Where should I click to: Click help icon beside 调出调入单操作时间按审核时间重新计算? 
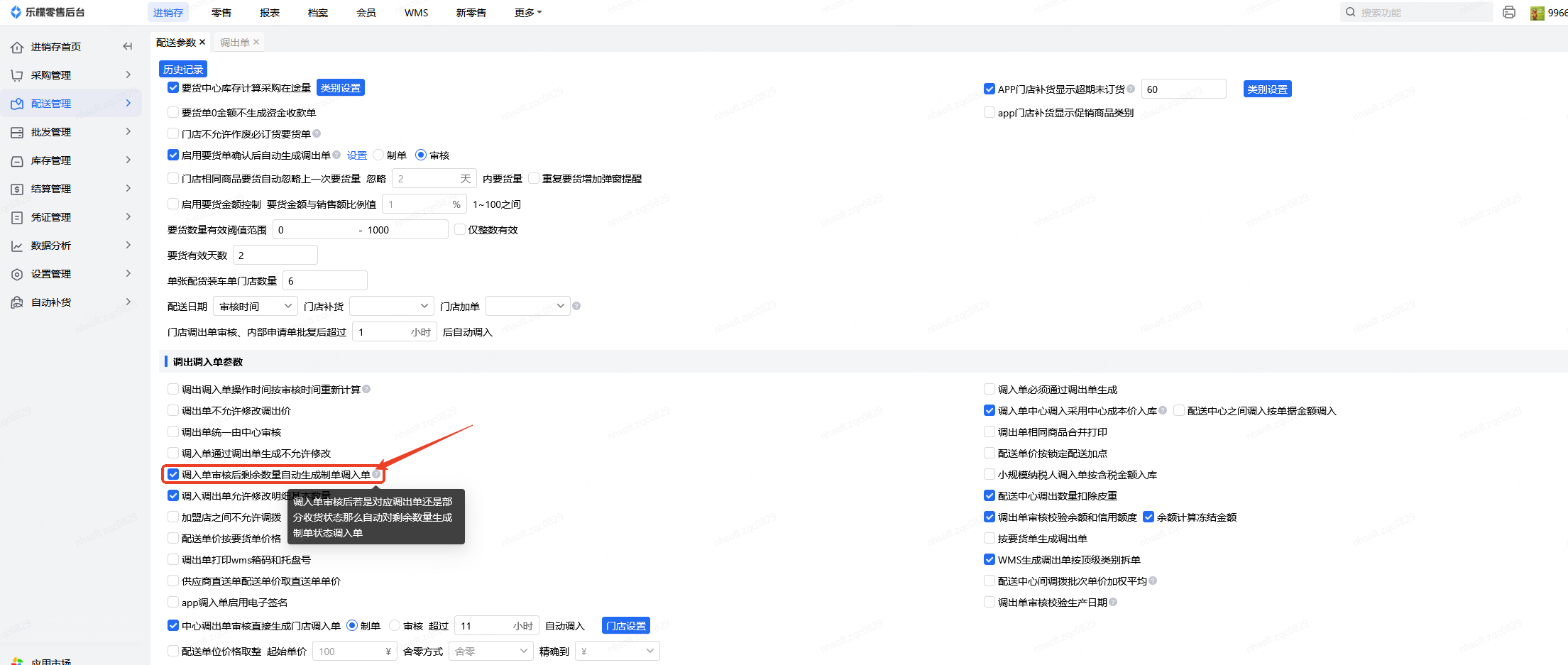coord(366,389)
